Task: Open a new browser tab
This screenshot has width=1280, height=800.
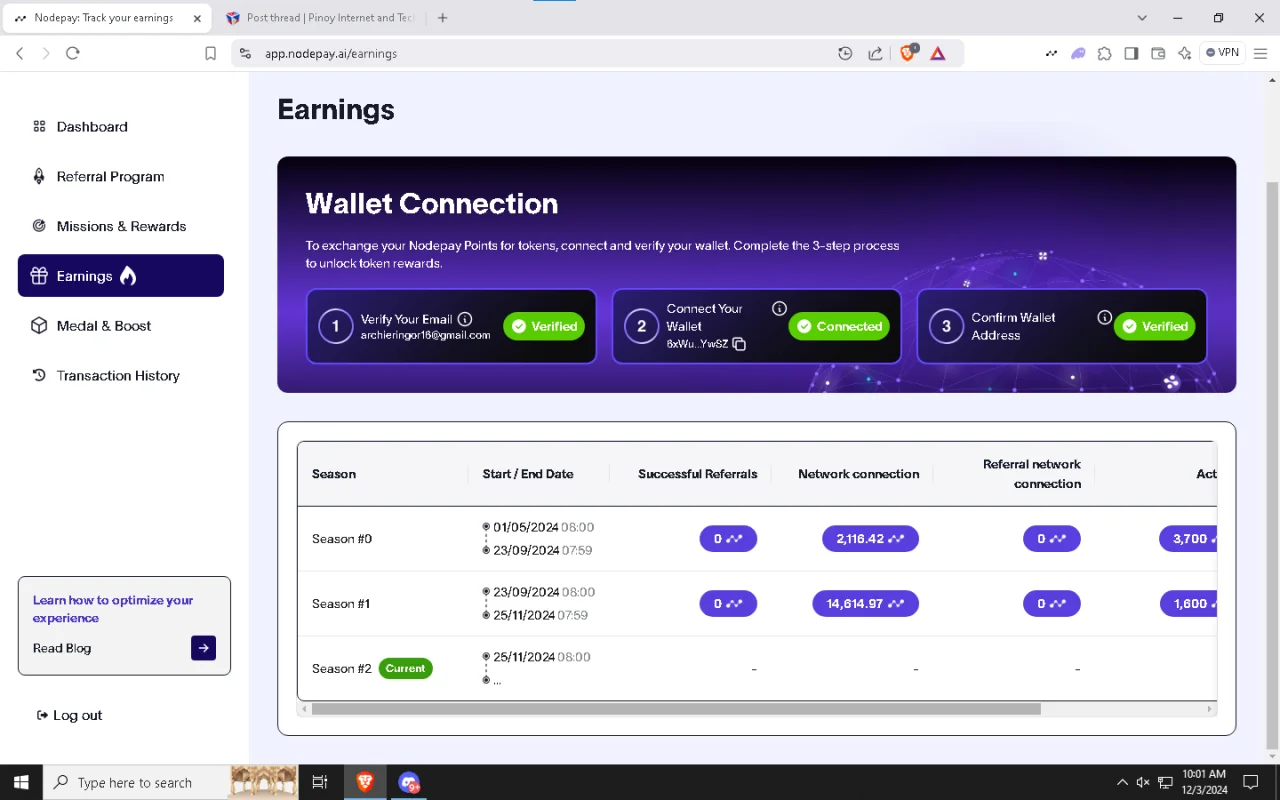Action: tap(442, 18)
